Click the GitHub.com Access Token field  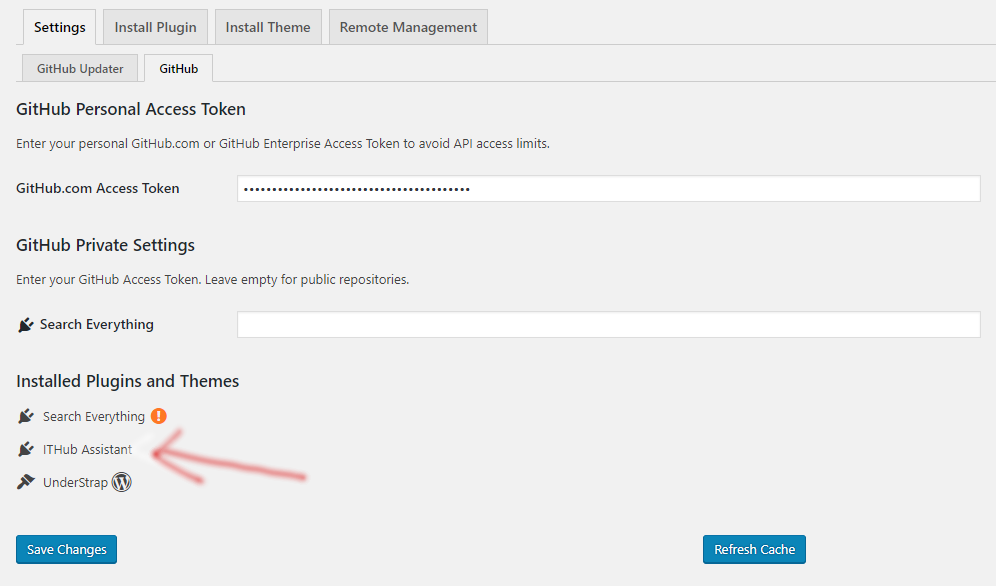pyautogui.click(x=609, y=189)
